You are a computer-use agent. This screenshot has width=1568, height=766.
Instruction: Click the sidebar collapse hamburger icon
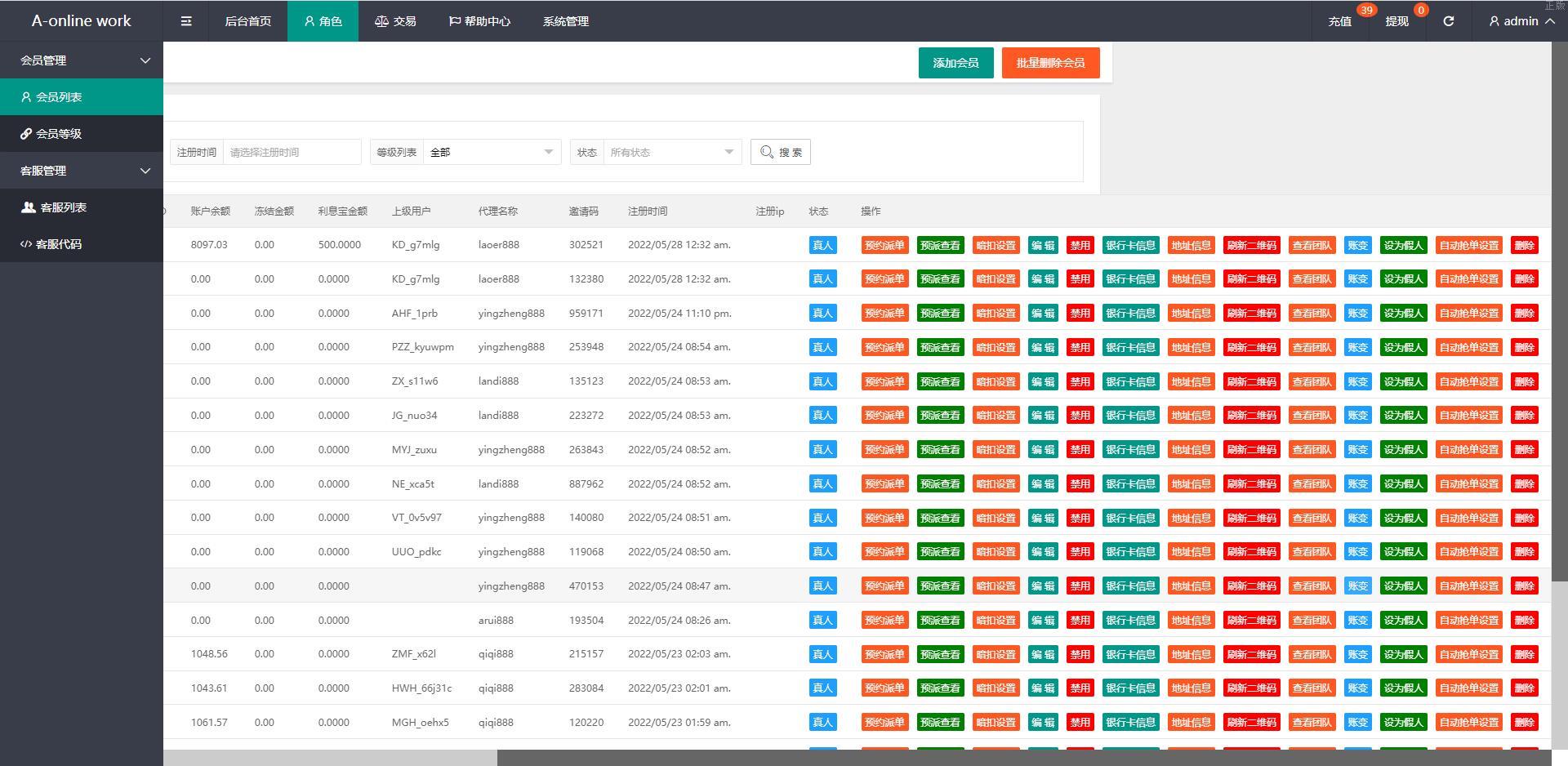tap(186, 21)
